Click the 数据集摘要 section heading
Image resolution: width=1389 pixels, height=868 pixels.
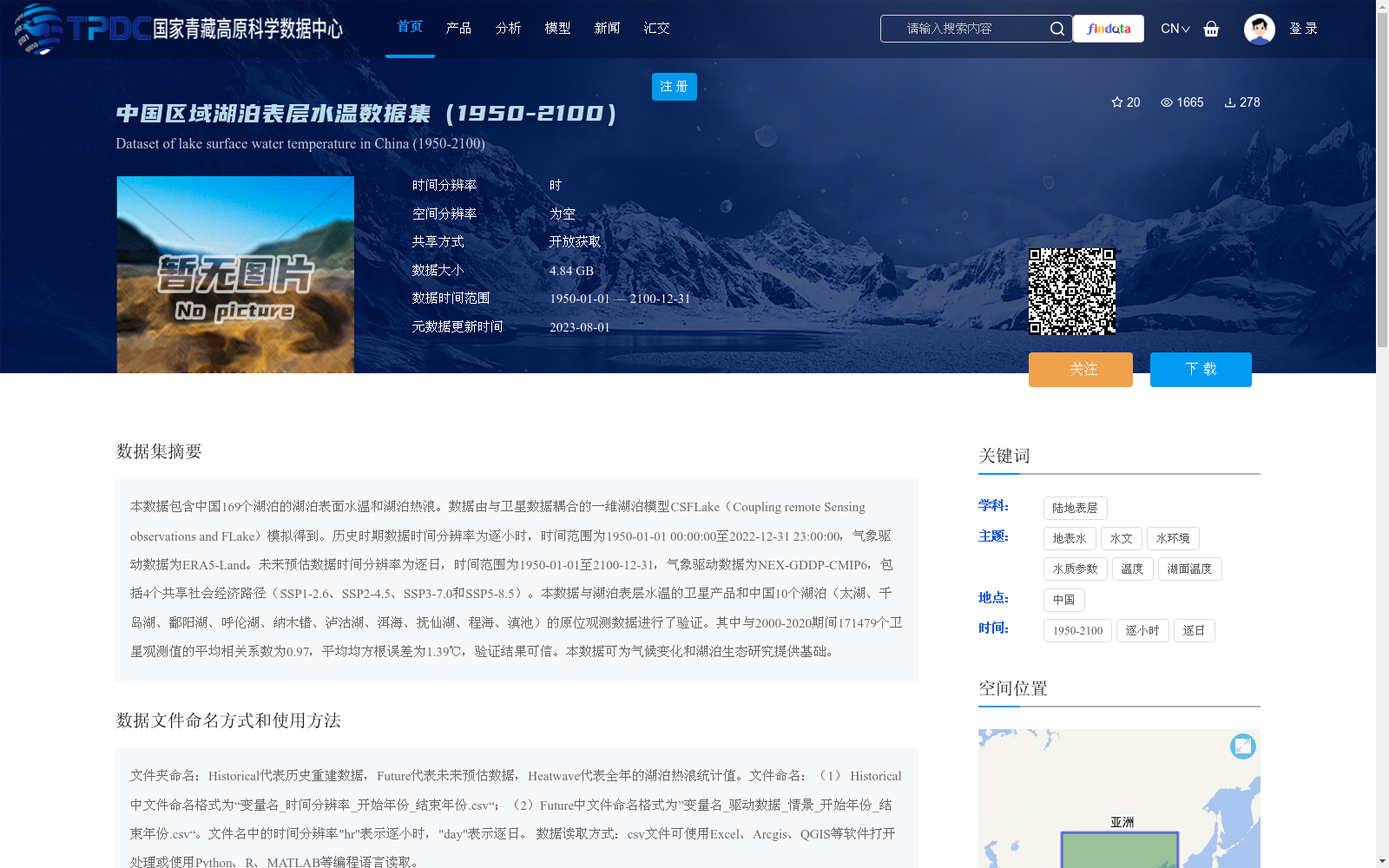(x=159, y=451)
